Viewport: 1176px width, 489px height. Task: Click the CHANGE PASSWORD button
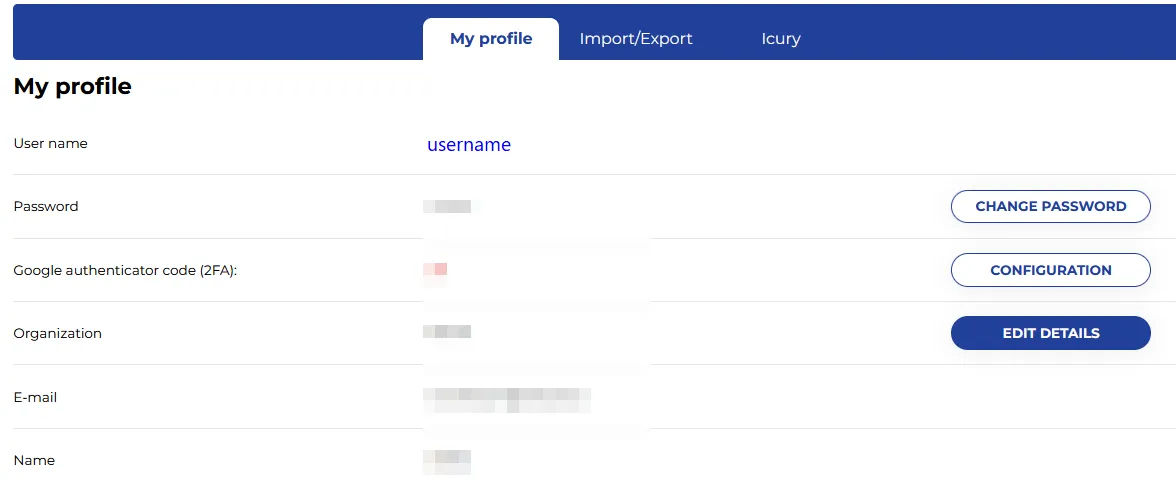pos(1050,206)
